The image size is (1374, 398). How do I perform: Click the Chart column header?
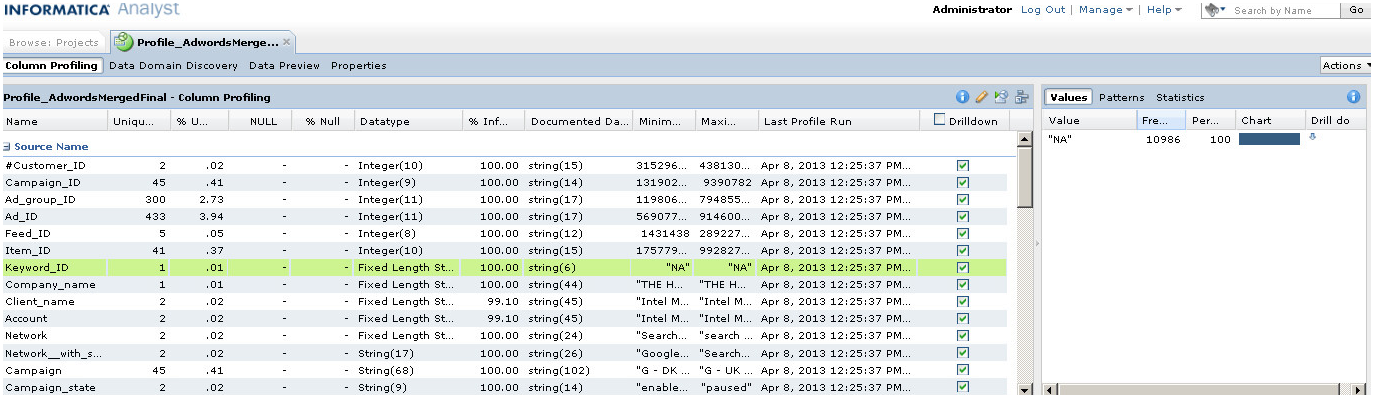(x=1271, y=121)
